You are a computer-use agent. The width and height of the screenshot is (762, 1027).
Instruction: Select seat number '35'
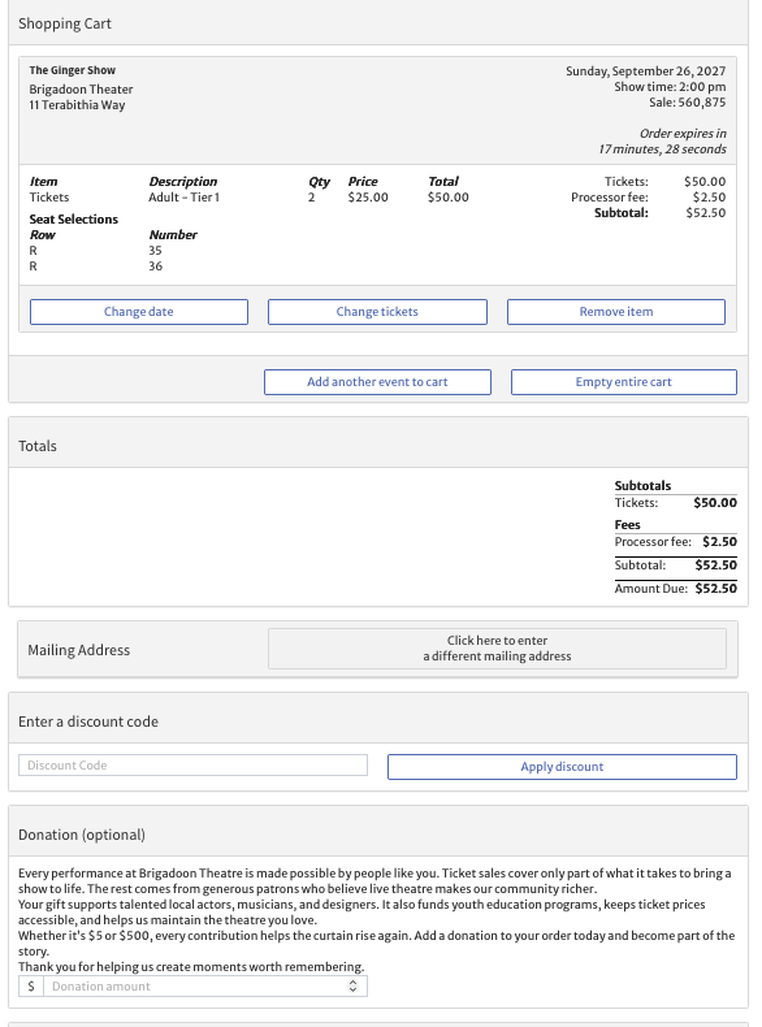pos(155,250)
